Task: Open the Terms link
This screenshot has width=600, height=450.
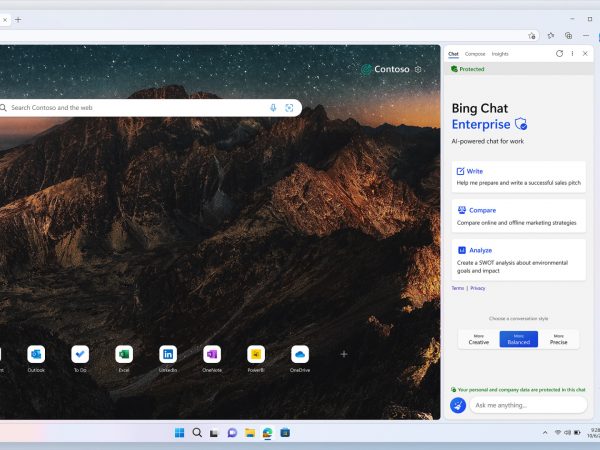Action: (458, 288)
